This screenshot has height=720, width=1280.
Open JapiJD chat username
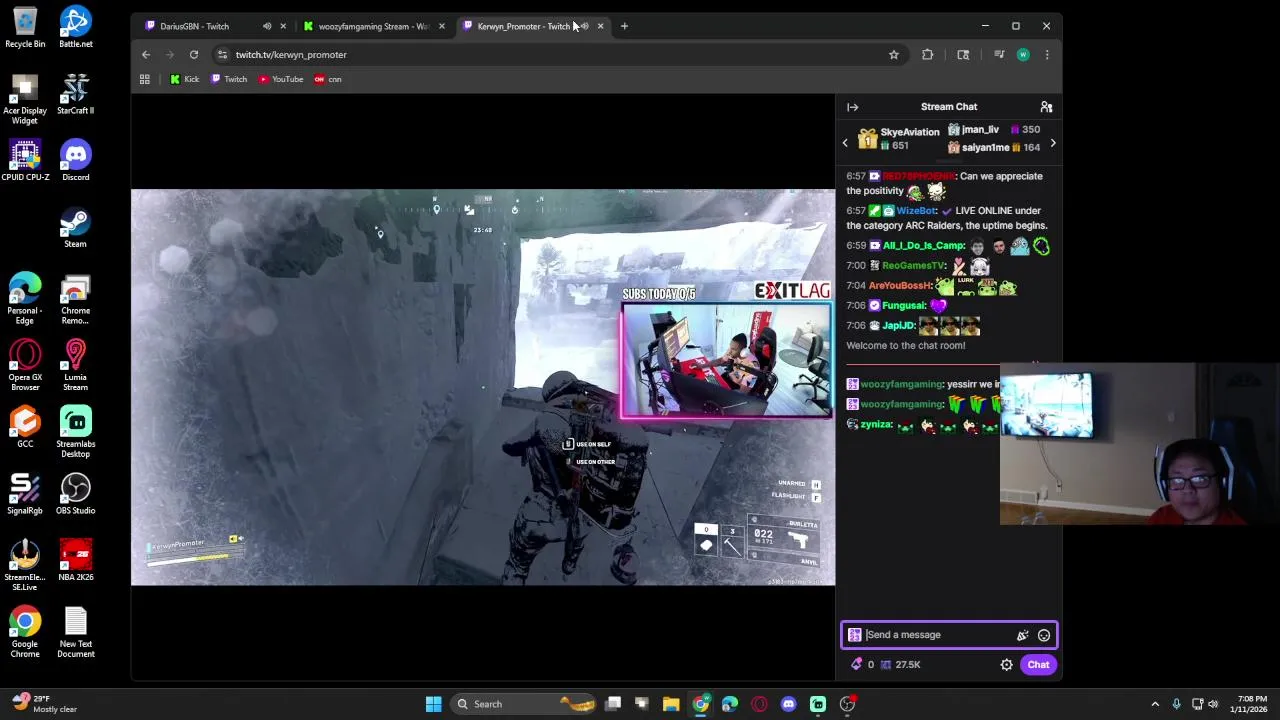point(898,326)
